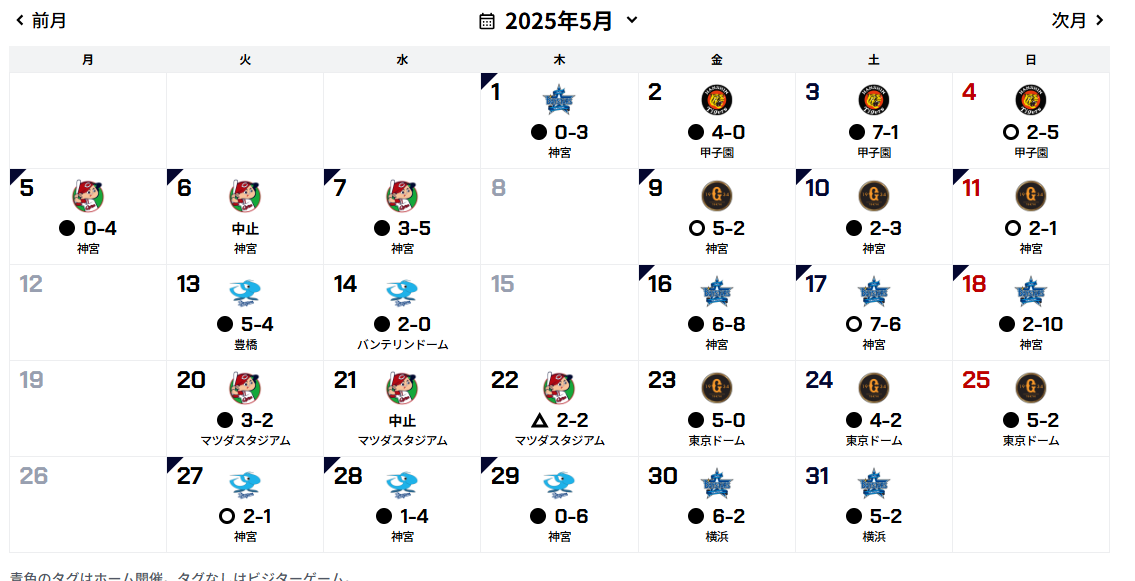Click the Dragons logo on May 13
Image resolution: width=1135 pixels, height=581 pixels.
click(245, 291)
